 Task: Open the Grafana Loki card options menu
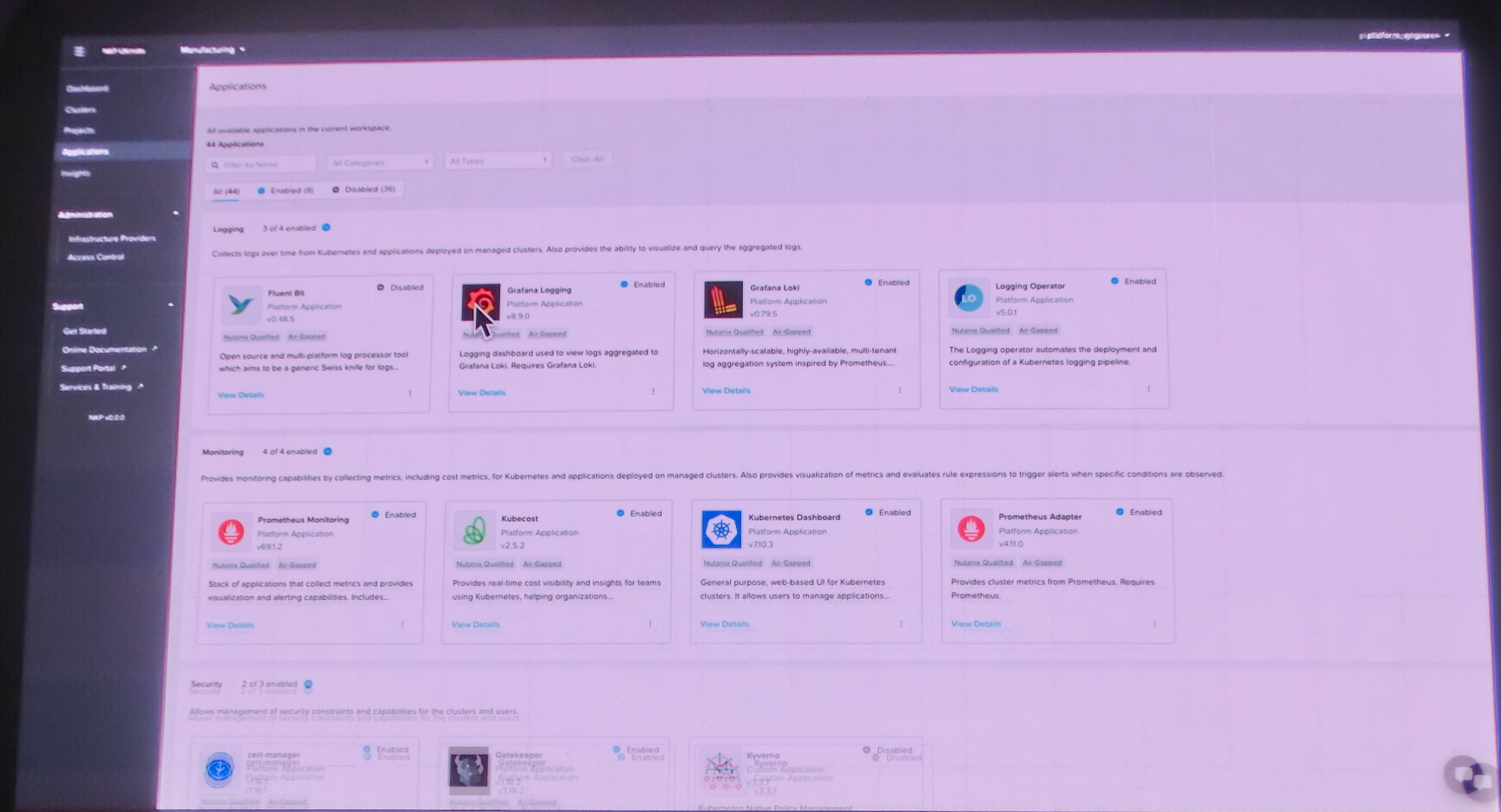coord(900,390)
